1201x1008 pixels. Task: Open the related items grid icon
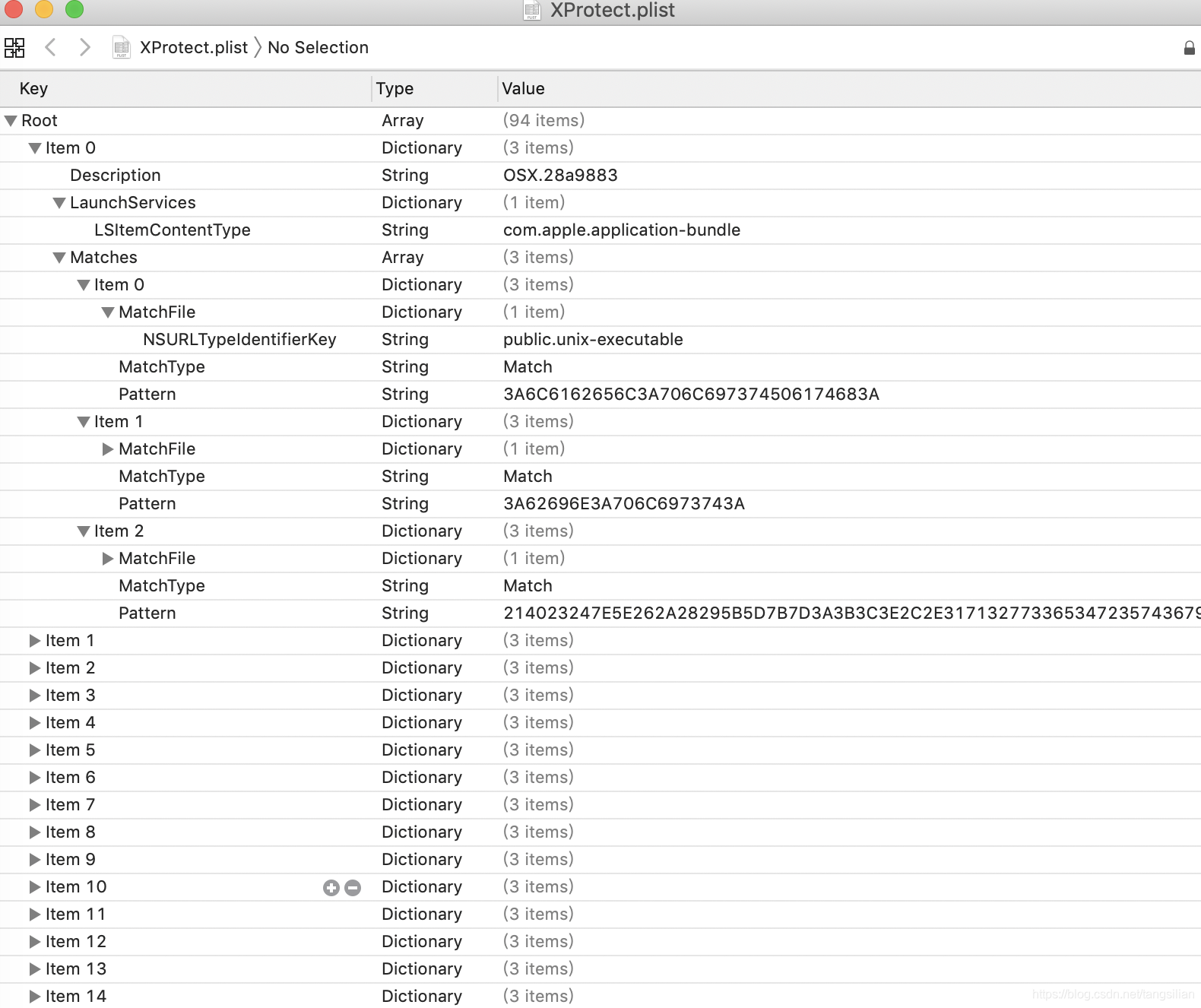(x=14, y=48)
